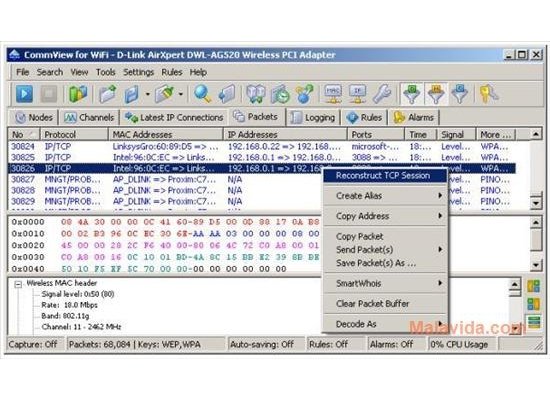550x400 pixels.
Task: Open the green scanner maps icon
Action: 78,94
